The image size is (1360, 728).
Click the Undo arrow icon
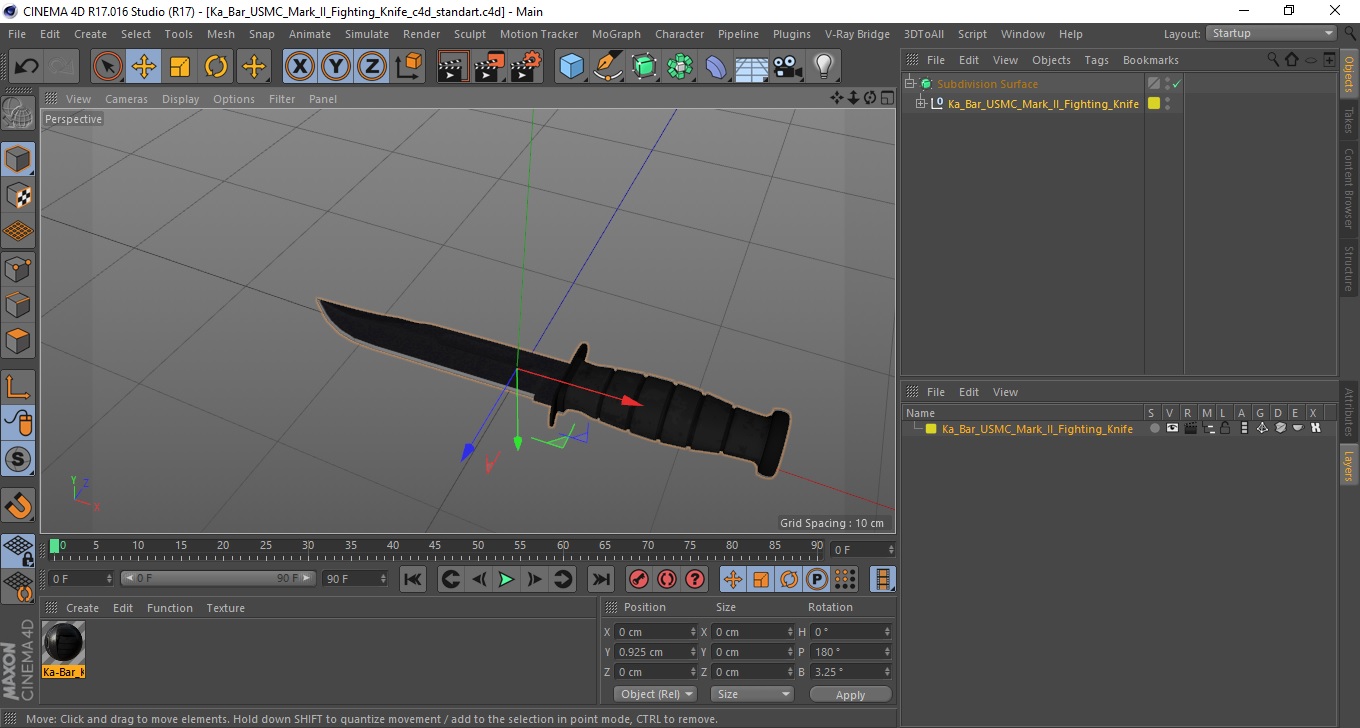click(x=26, y=67)
